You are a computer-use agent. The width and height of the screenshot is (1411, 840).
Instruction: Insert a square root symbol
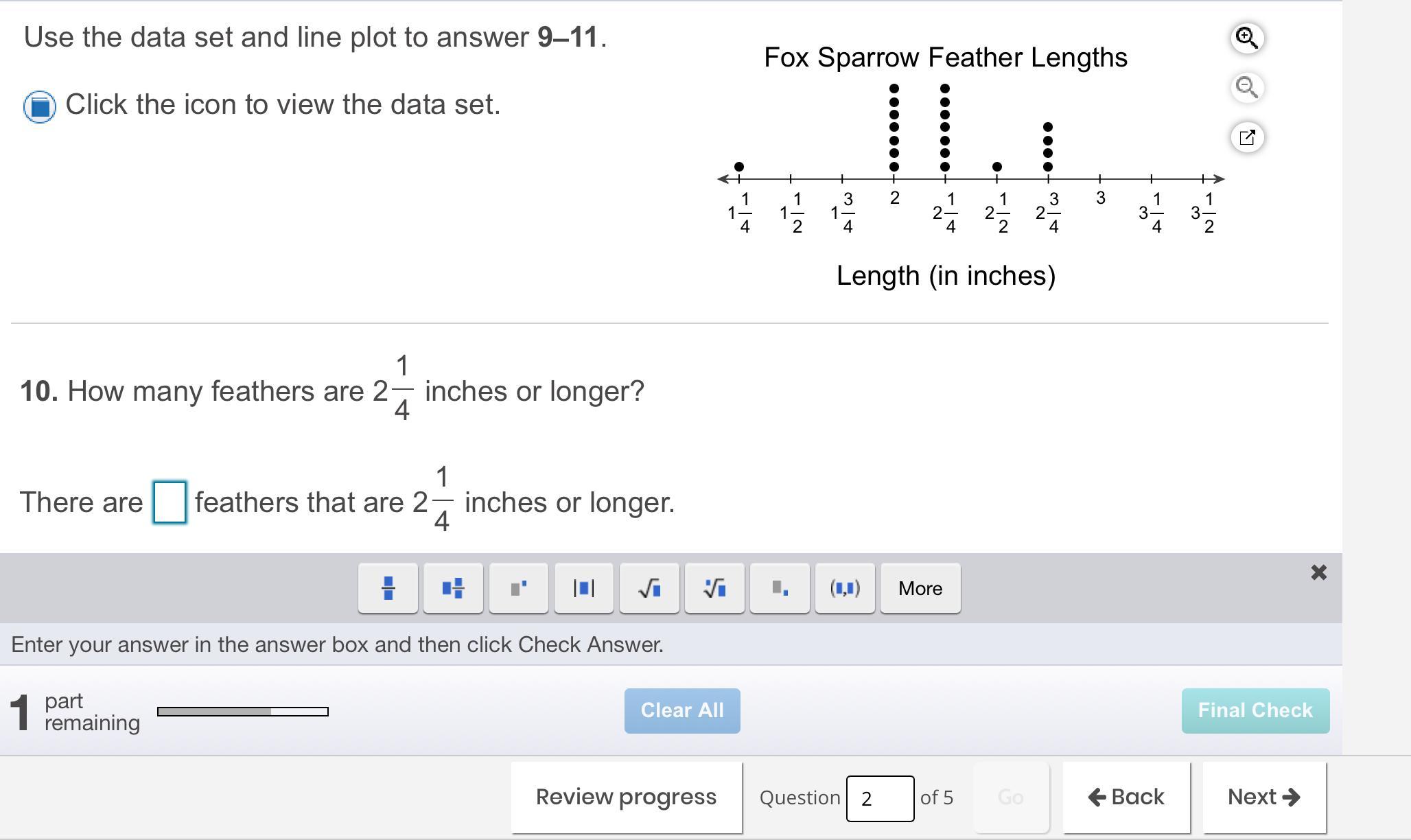pos(649,588)
